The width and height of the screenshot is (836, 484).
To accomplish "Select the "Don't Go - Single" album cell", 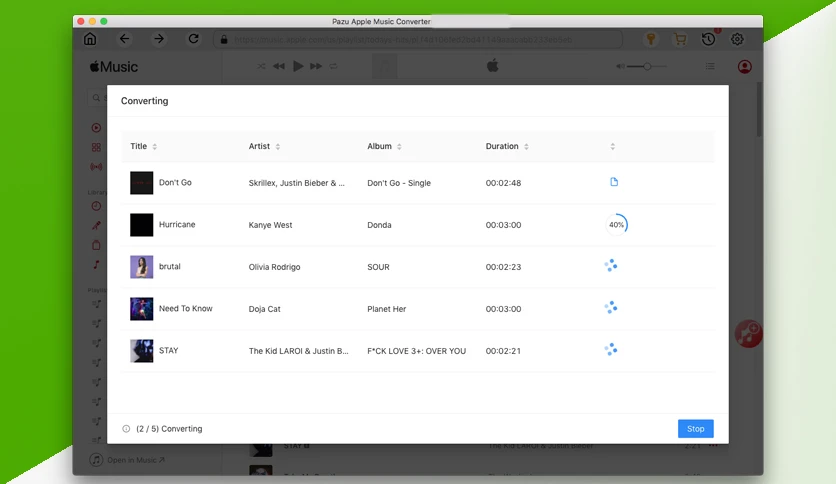I will point(399,183).
